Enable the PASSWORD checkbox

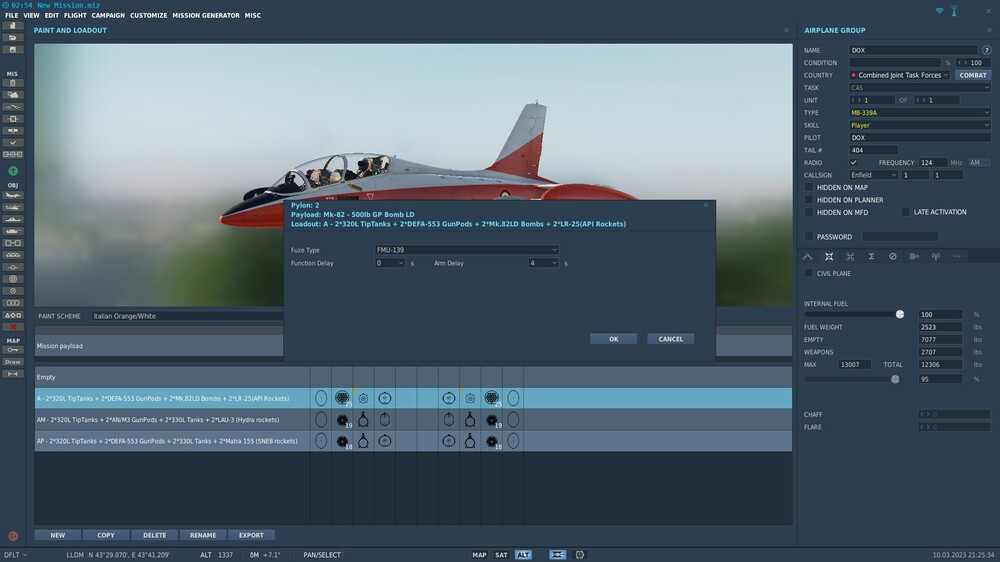(809, 237)
